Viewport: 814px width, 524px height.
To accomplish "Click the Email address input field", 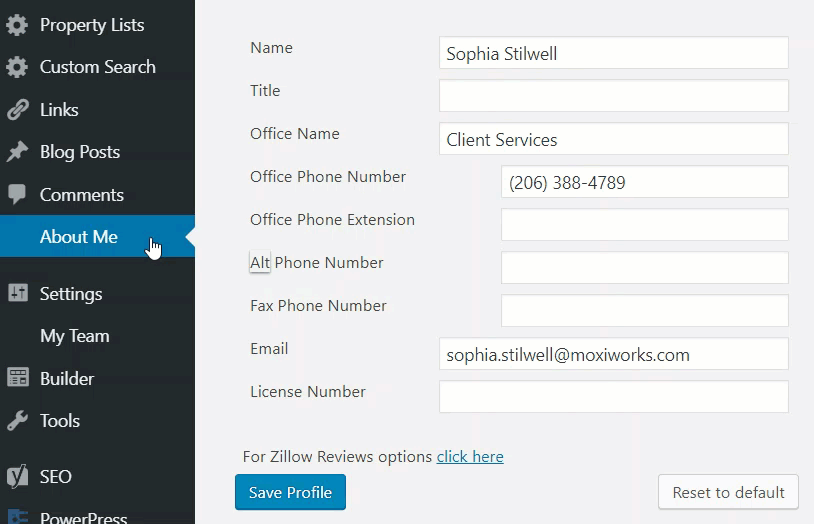I will [613, 354].
